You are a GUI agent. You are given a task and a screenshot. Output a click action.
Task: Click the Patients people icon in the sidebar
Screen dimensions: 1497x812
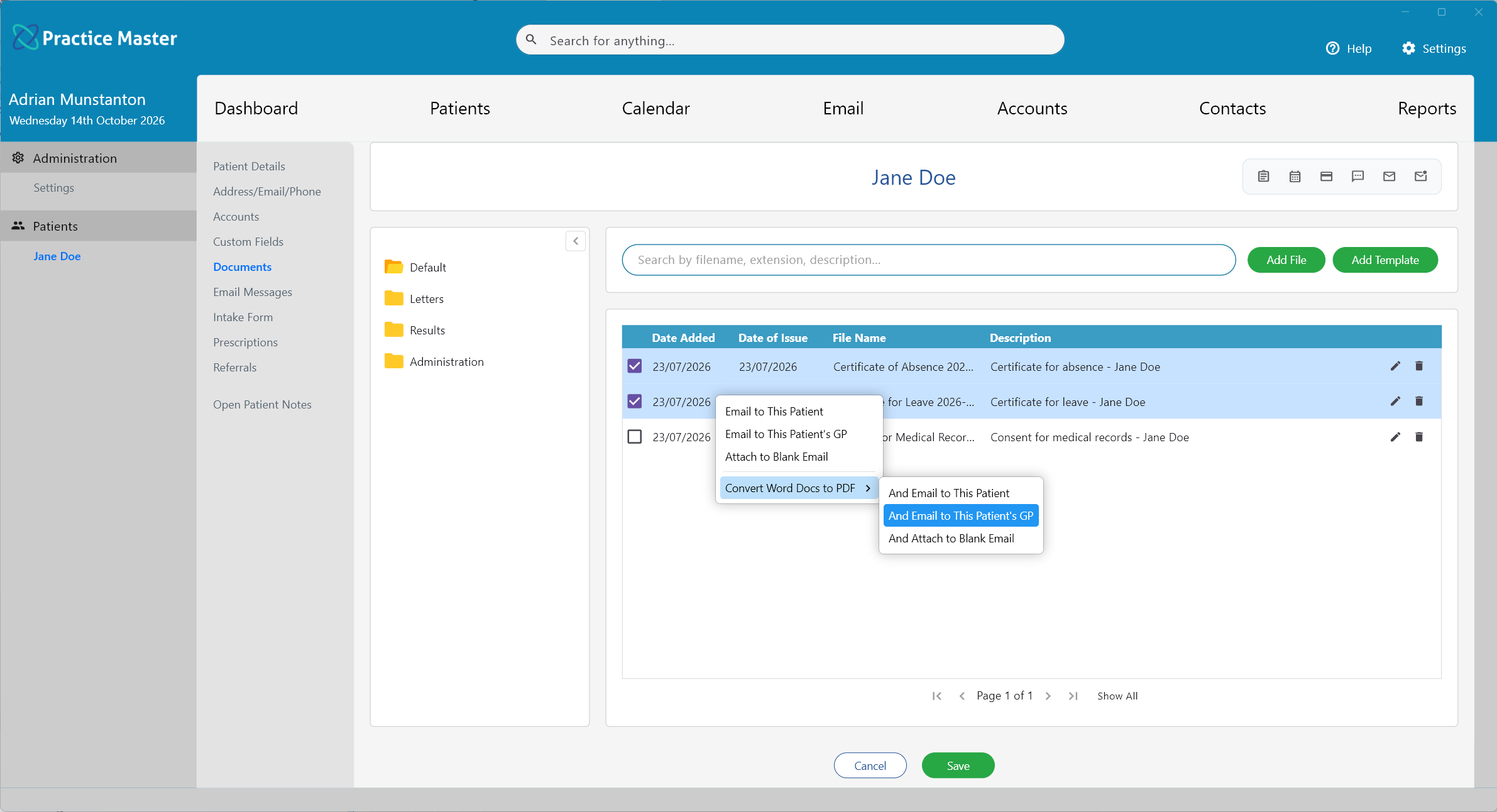pos(18,226)
